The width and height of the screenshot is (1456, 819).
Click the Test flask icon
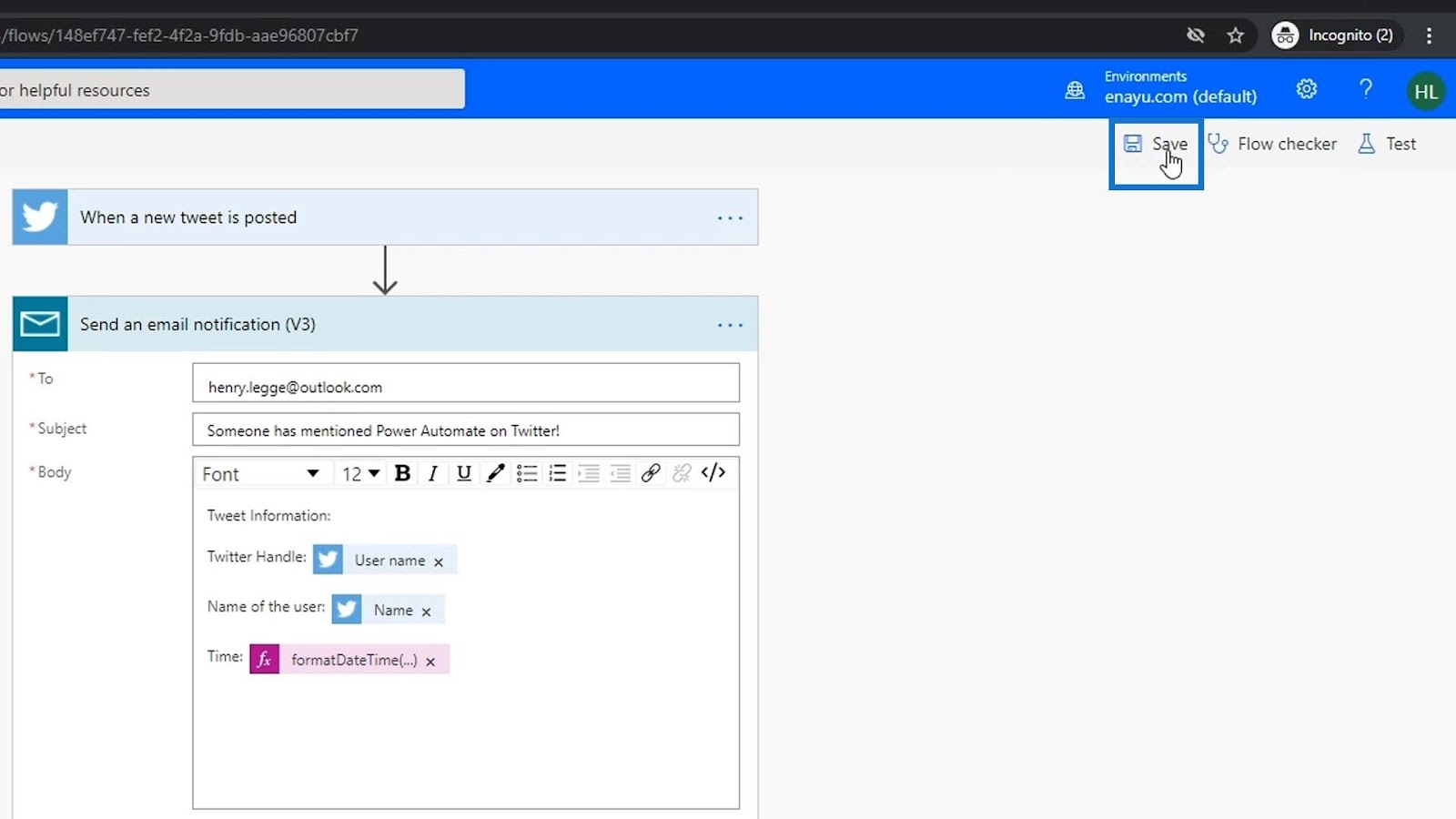coord(1366,144)
